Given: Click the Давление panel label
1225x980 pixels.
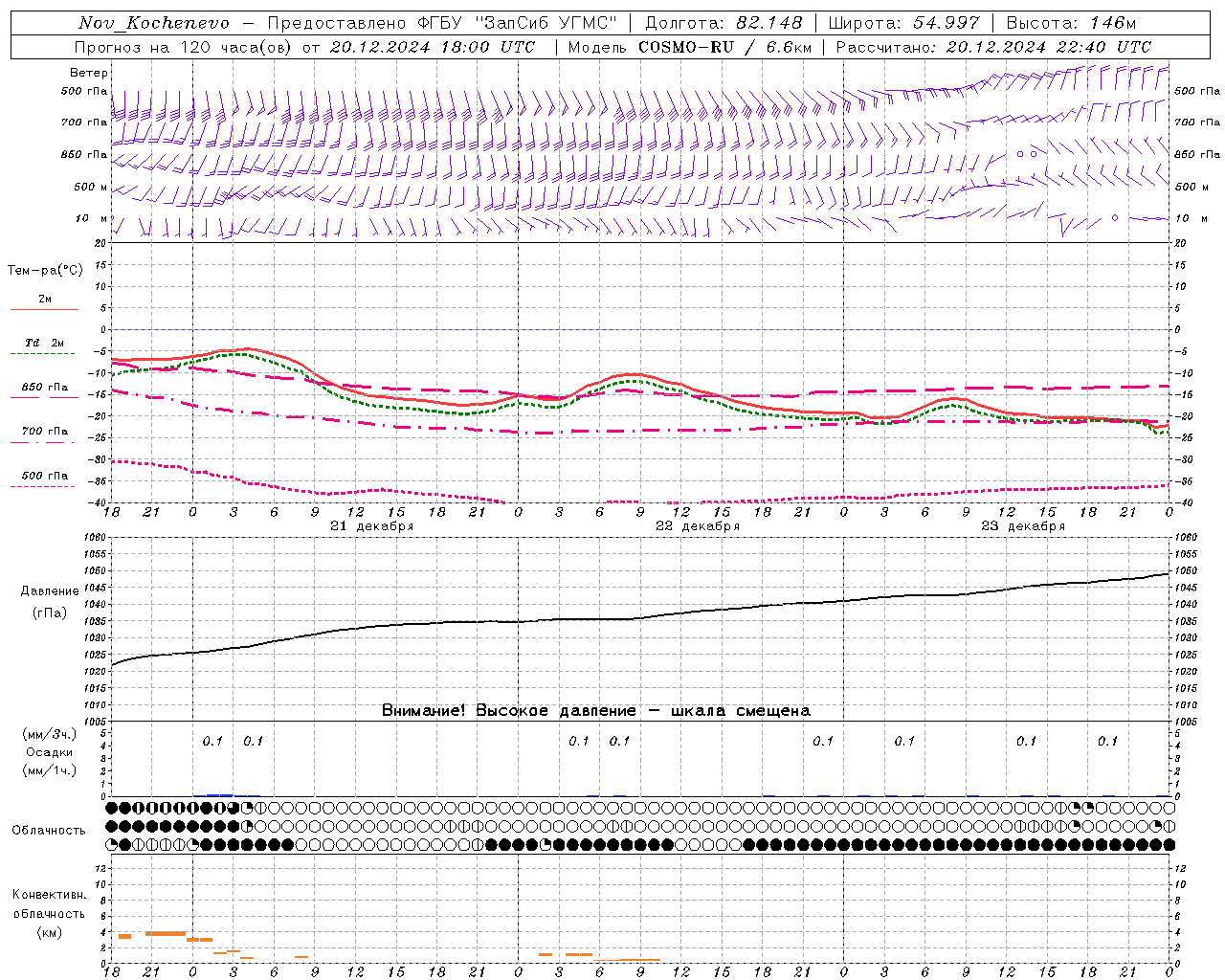Looking at the screenshot, I should 50,591.
